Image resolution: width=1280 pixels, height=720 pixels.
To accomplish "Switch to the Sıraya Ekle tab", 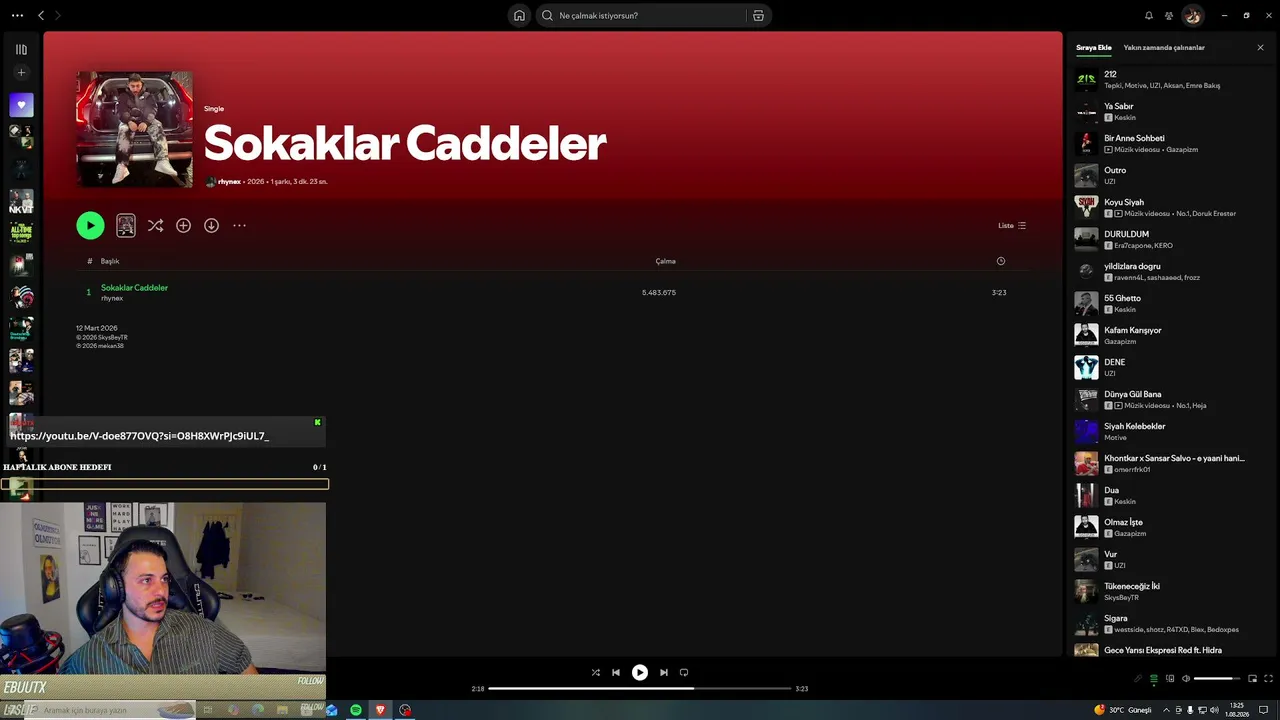I will click(x=1094, y=48).
